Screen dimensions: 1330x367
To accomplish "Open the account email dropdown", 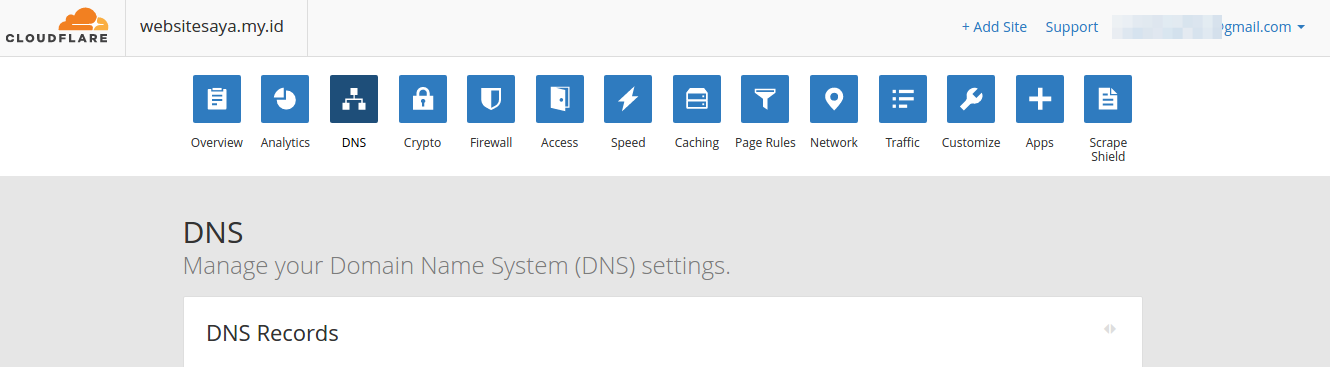I will tap(1209, 27).
